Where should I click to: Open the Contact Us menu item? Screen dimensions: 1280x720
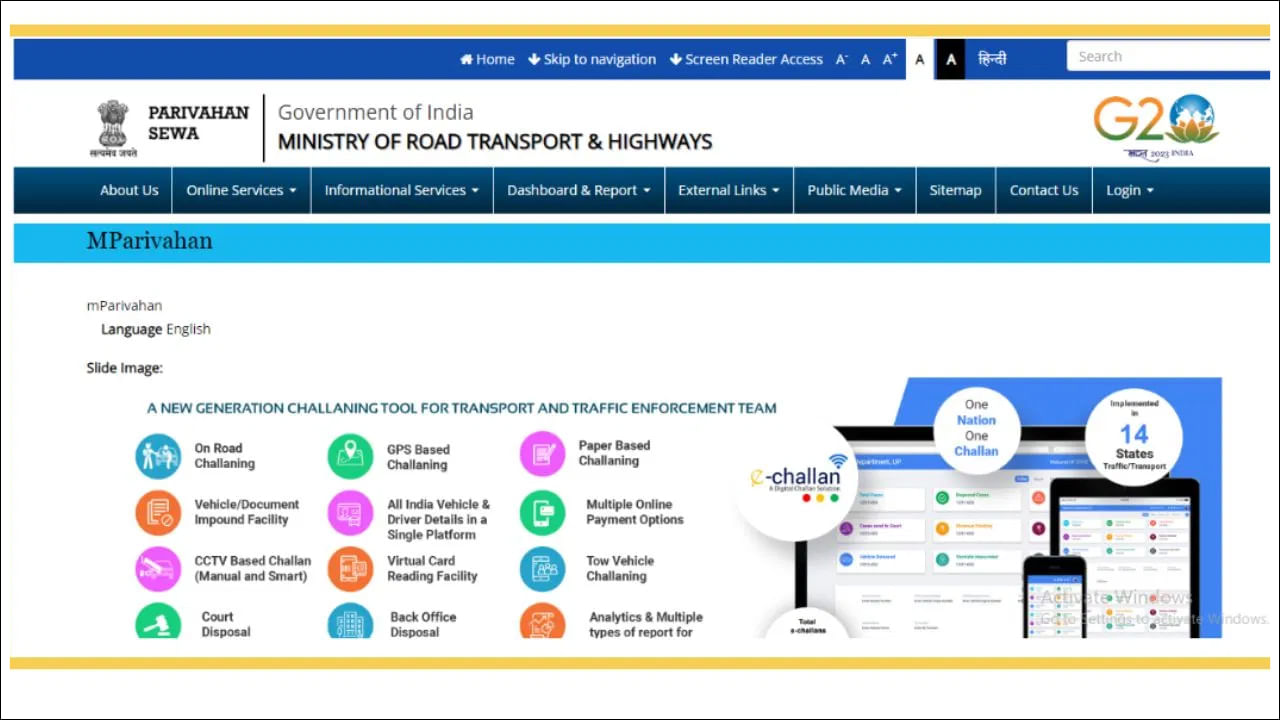(1044, 190)
